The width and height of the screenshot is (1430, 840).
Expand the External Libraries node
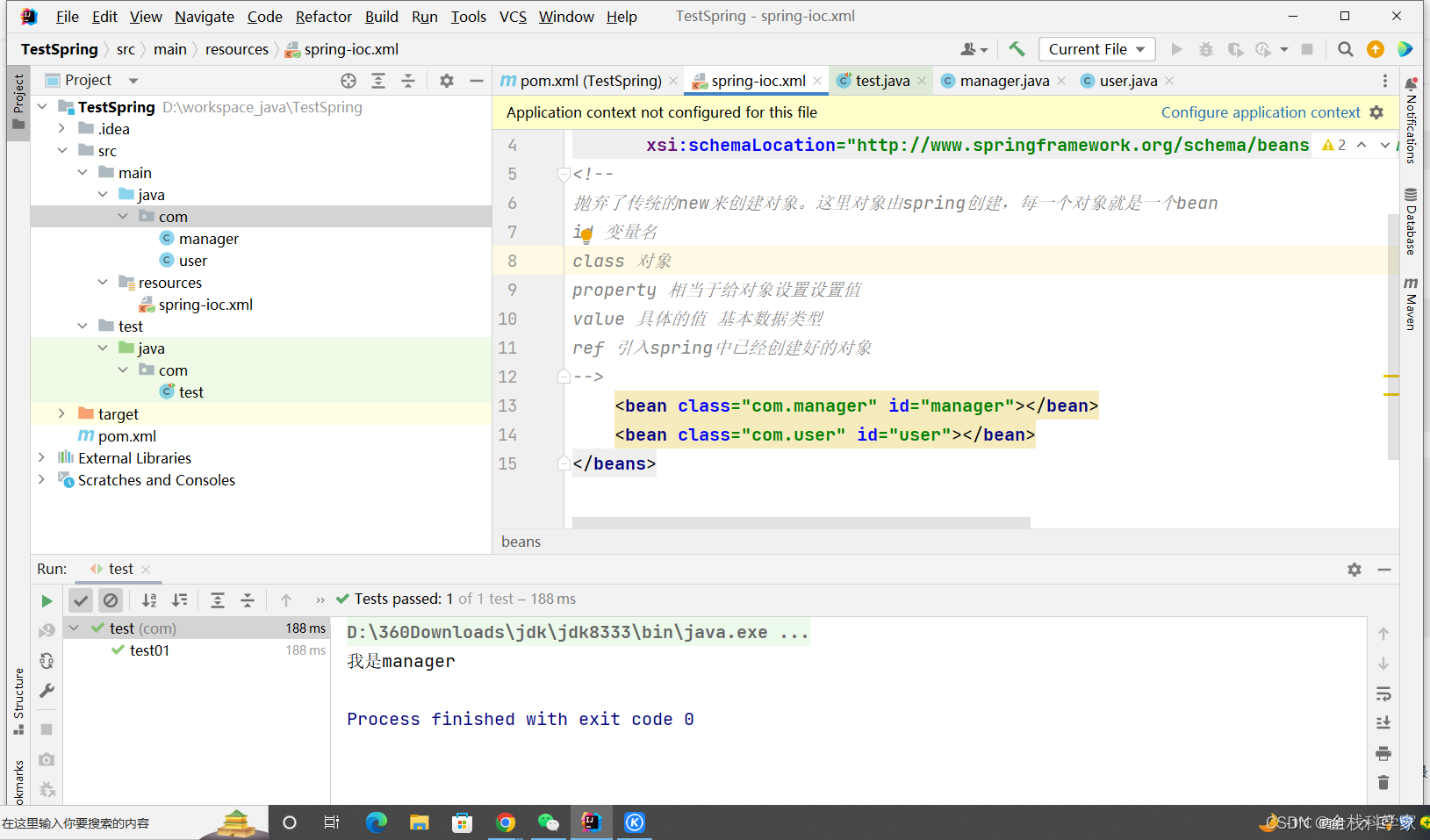(x=41, y=457)
